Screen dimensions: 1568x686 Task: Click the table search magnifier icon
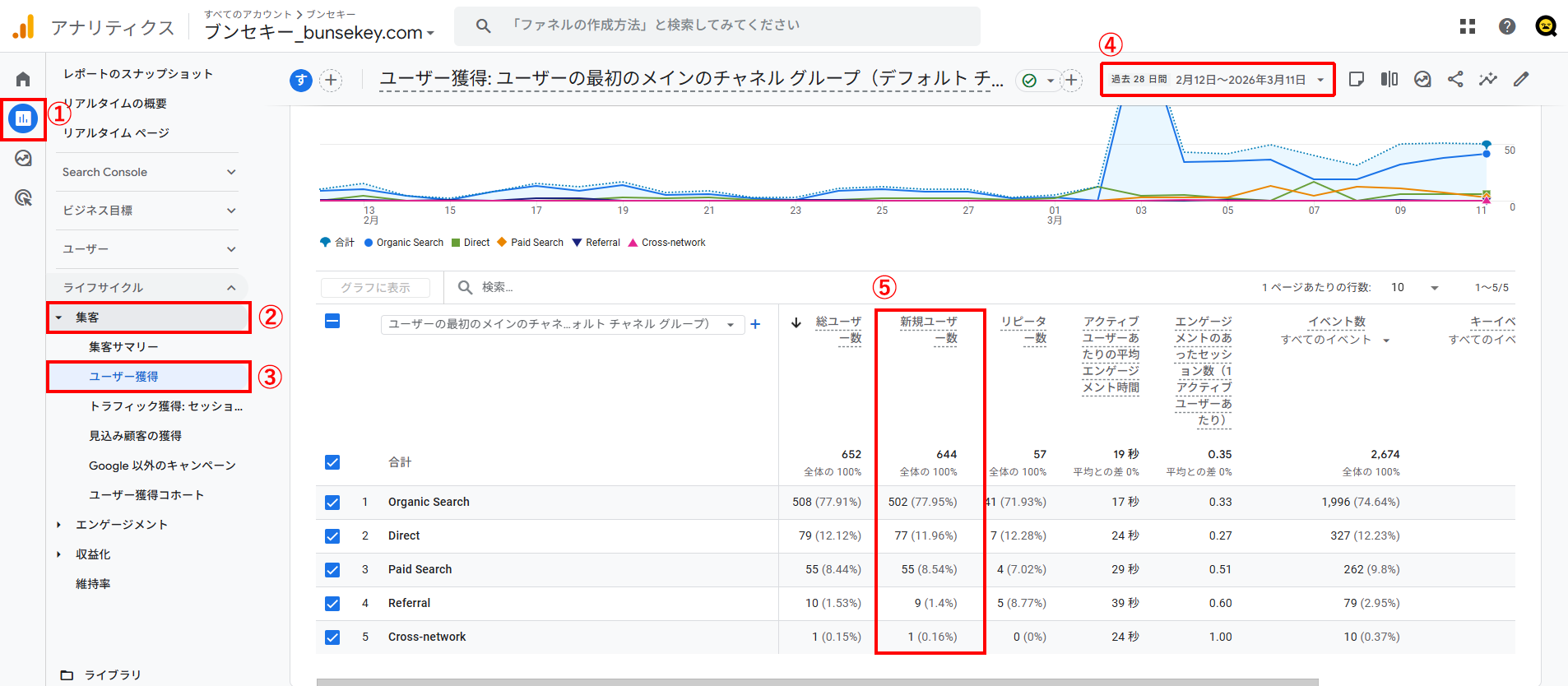465,287
